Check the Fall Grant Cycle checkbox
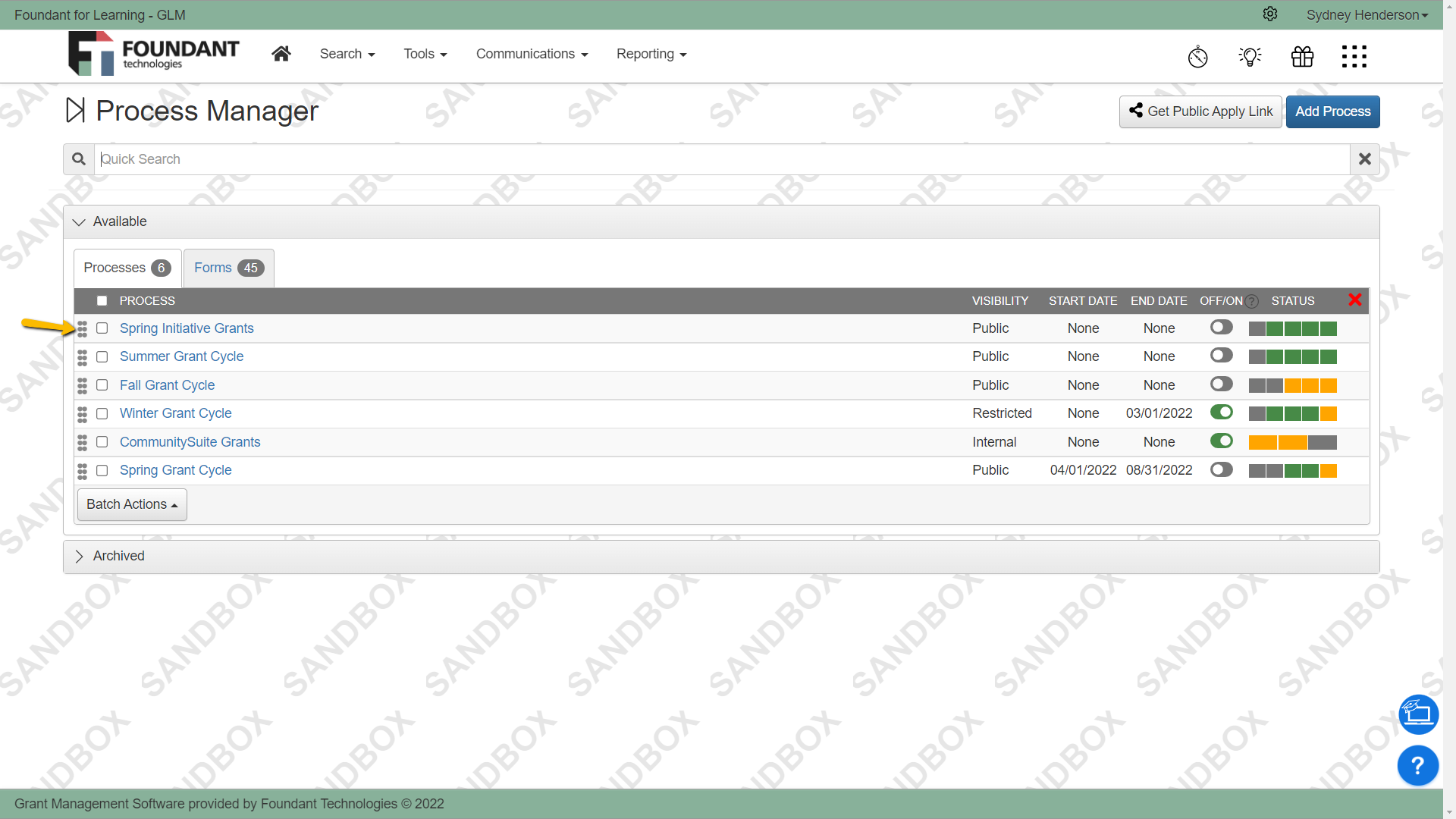The height and width of the screenshot is (819, 1456). tap(102, 385)
